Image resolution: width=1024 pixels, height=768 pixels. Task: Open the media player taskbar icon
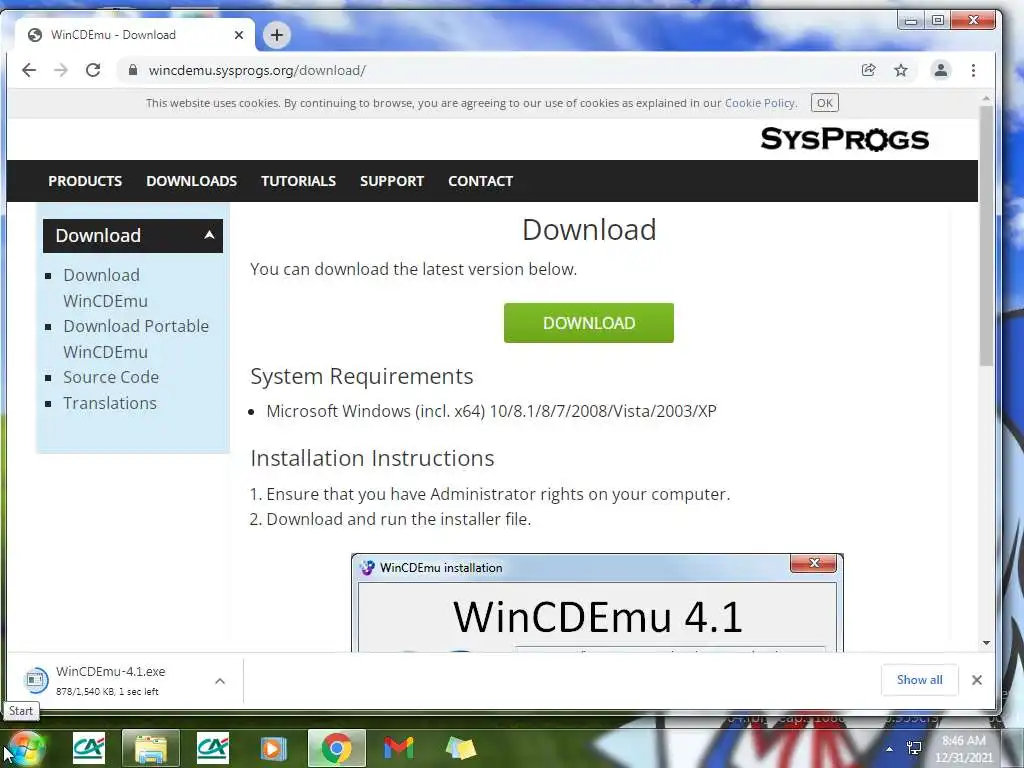pyautogui.click(x=273, y=748)
